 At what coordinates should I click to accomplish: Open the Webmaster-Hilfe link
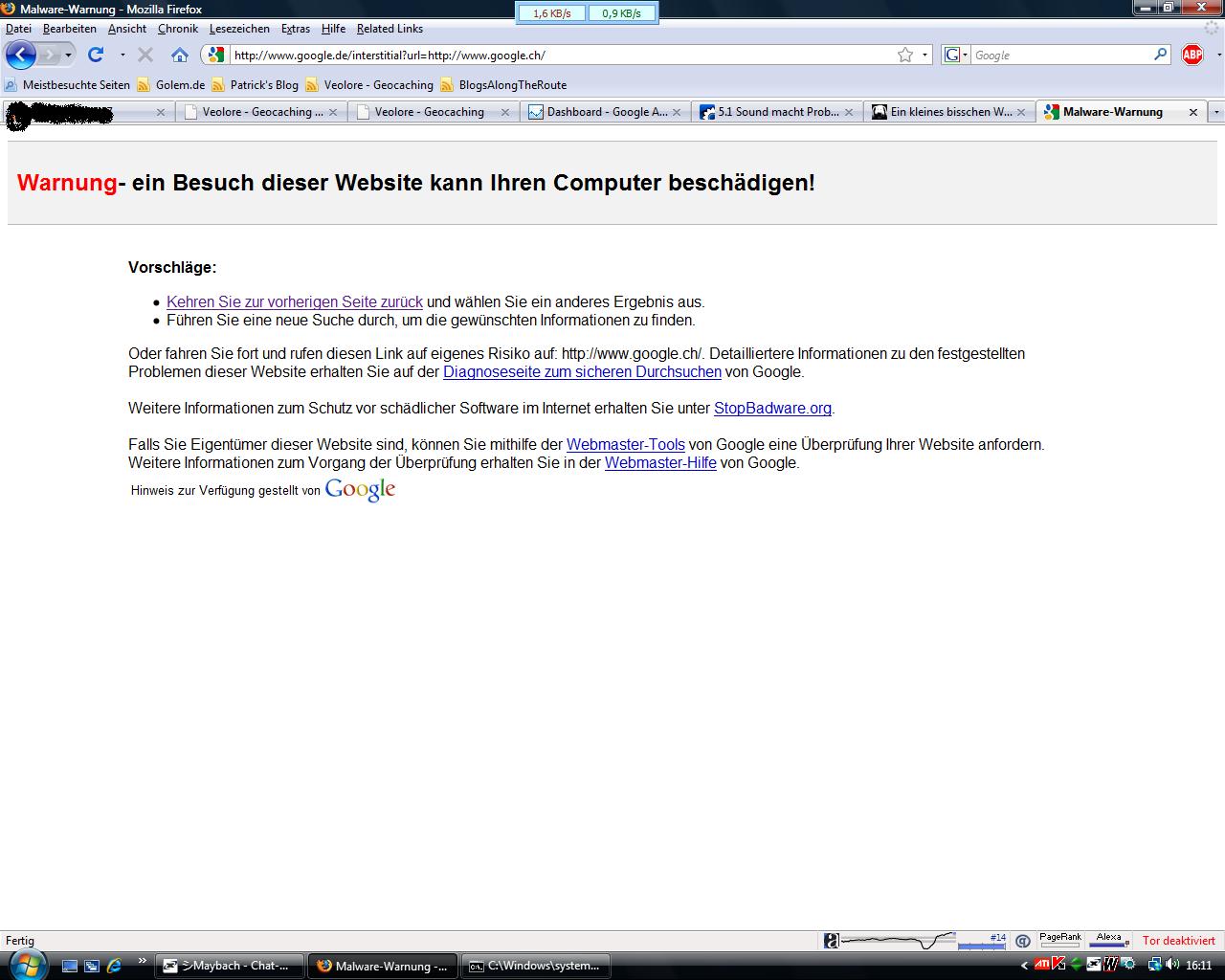(660, 463)
